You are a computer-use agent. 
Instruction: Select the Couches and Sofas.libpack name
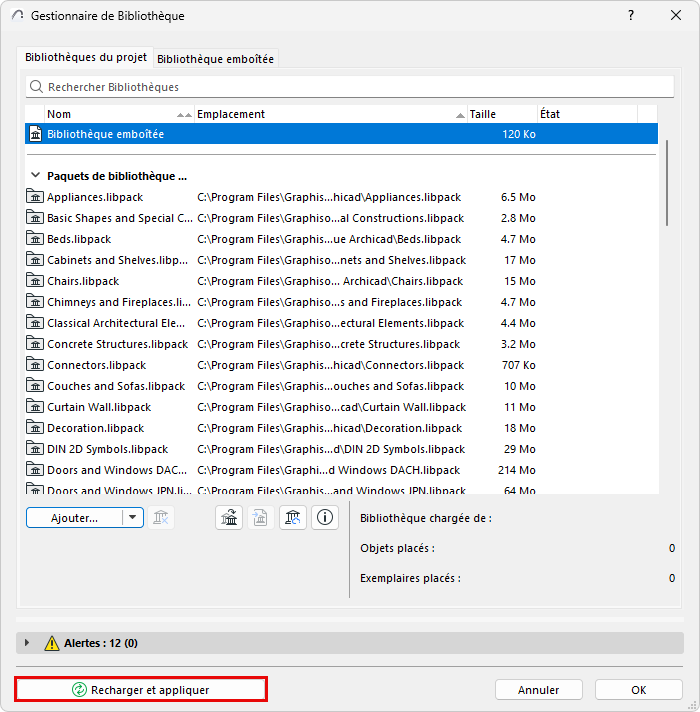pos(116,386)
